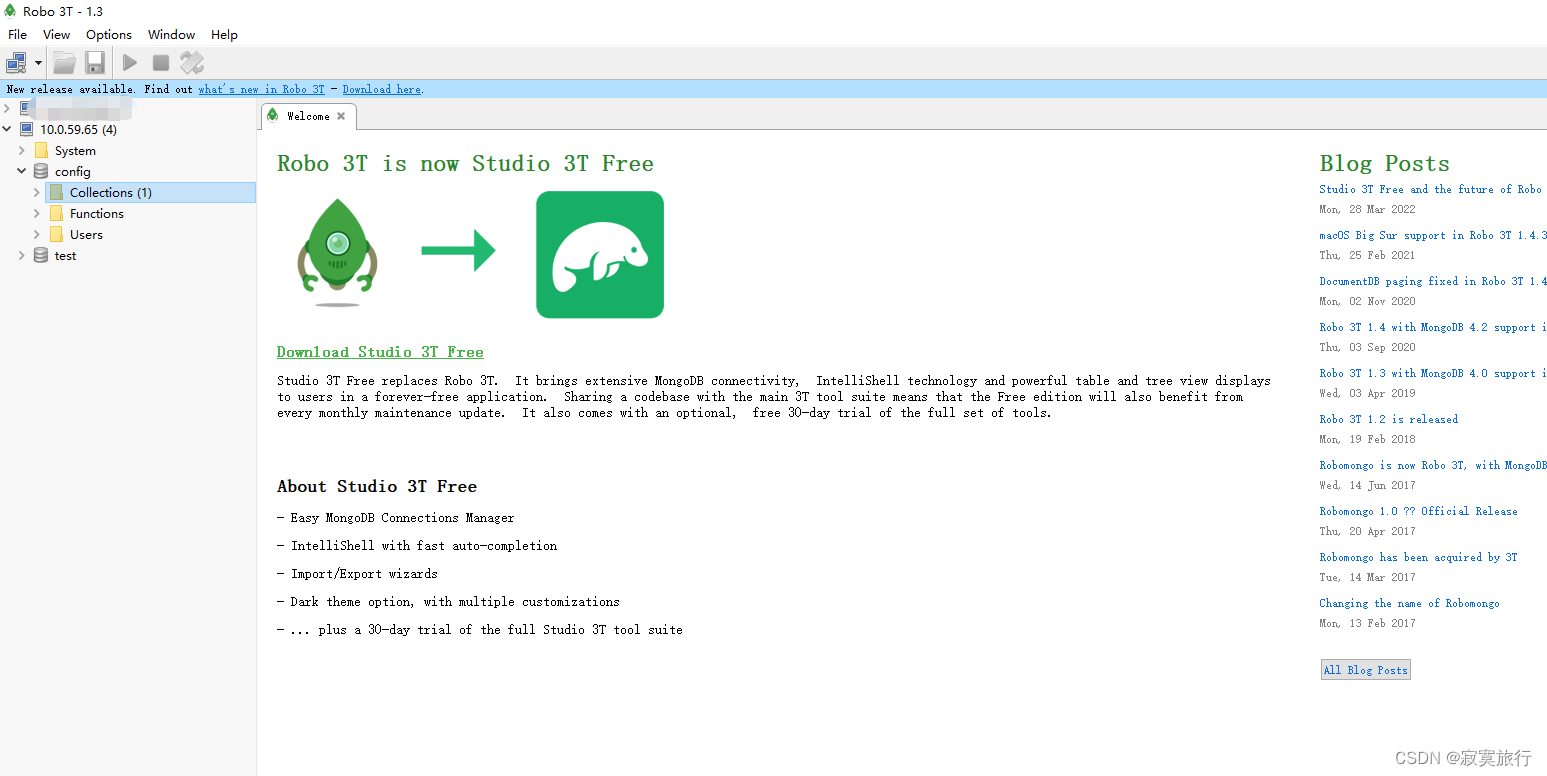This screenshot has width=1547, height=776.
Task: Open the File menu
Action: [17, 34]
